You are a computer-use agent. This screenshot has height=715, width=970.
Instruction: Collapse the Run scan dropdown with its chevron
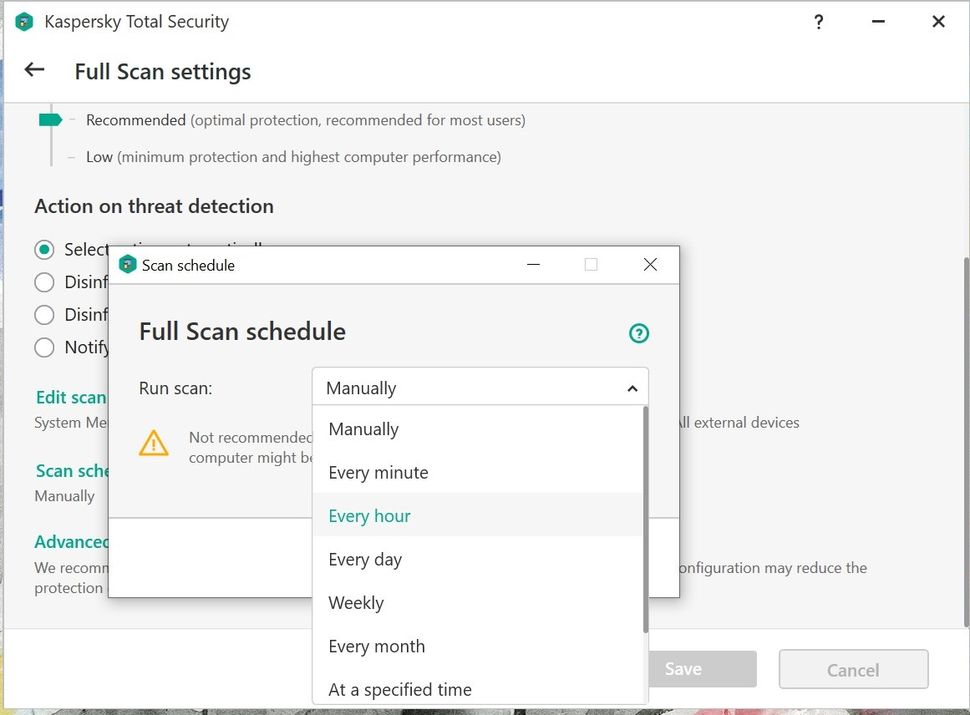(x=632, y=387)
